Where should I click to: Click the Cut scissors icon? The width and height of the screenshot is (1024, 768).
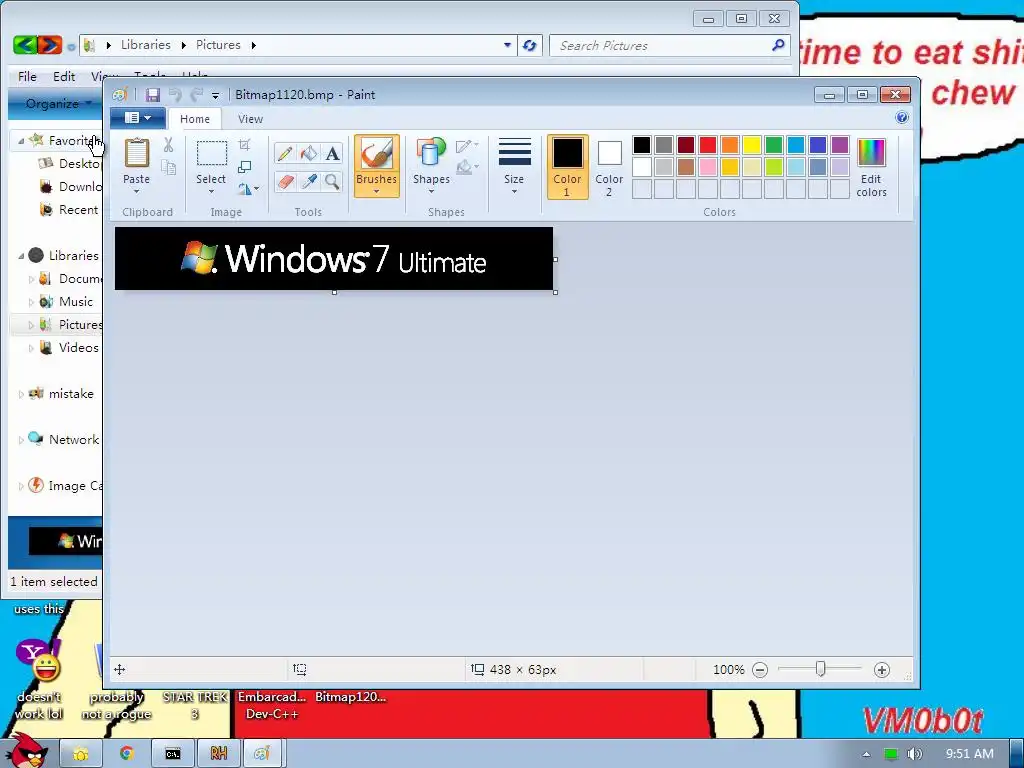pyautogui.click(x=168, y=145)
